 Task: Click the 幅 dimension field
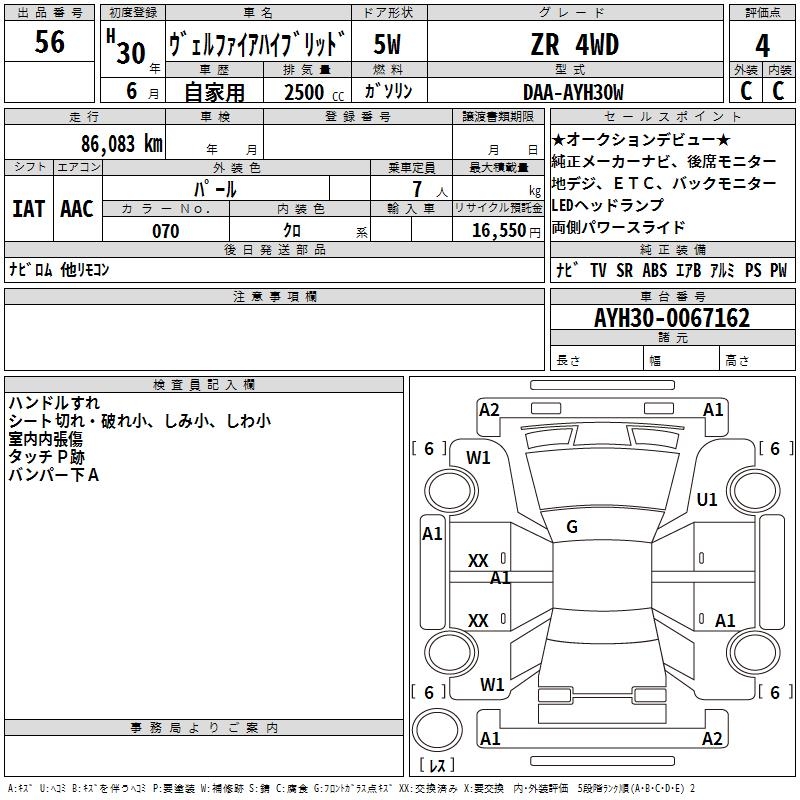[682, 359]
